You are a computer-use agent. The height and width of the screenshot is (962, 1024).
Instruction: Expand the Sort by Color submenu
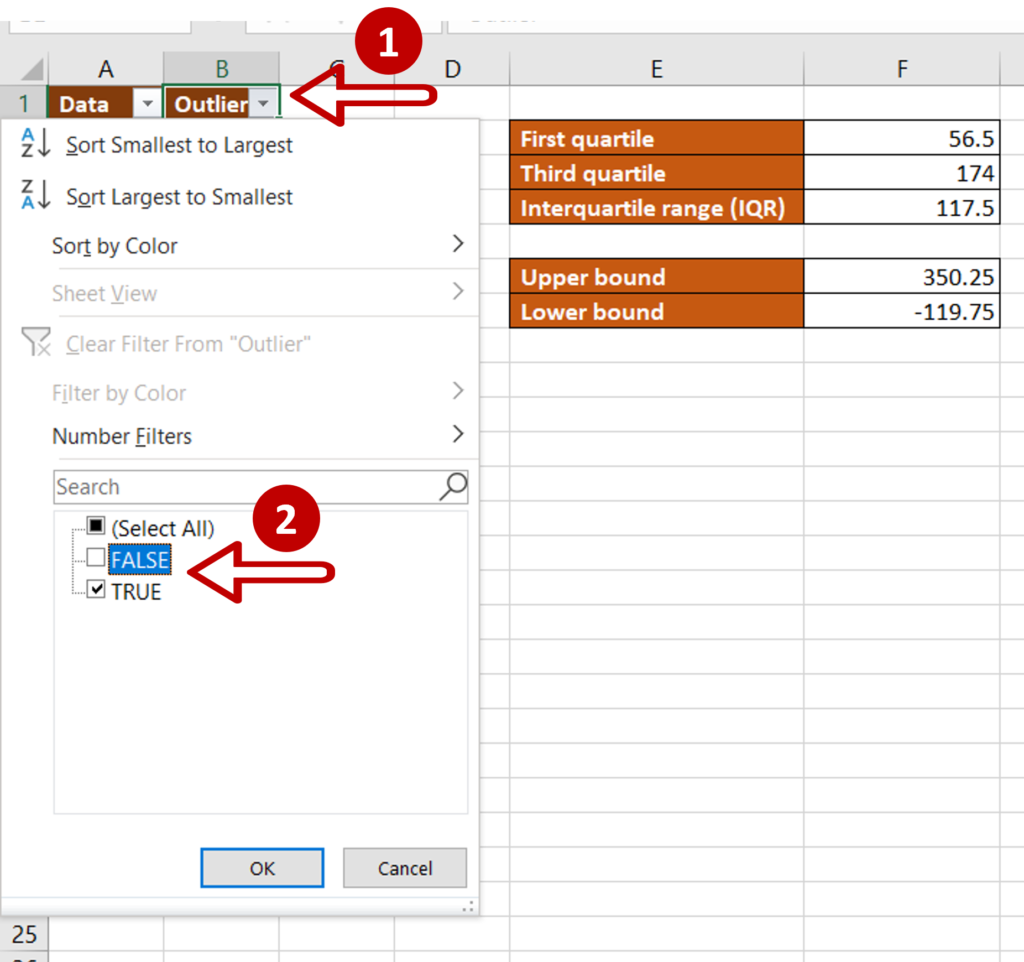pos(114,246)
